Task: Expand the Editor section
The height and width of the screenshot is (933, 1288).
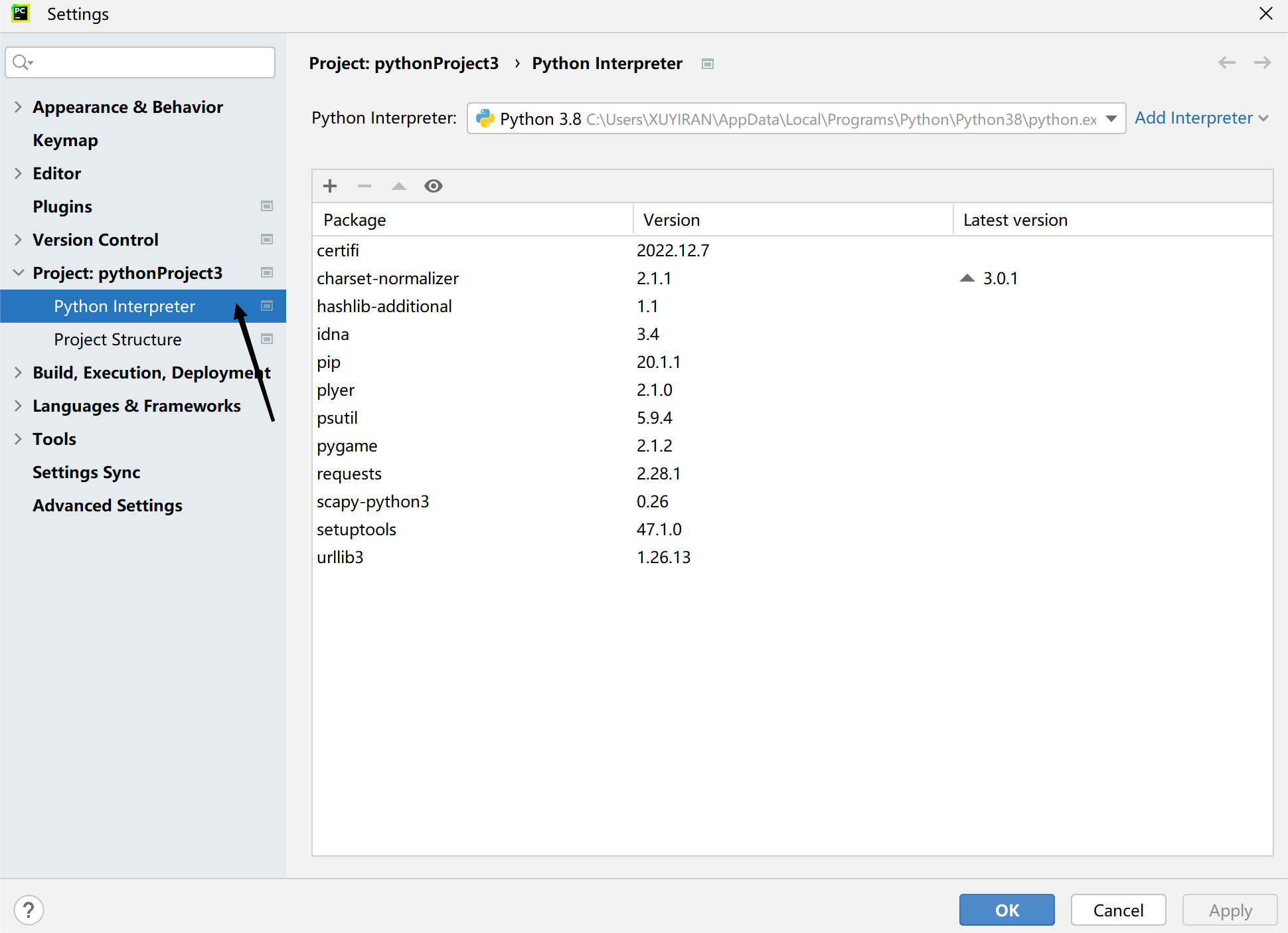Action: point(18,173)
